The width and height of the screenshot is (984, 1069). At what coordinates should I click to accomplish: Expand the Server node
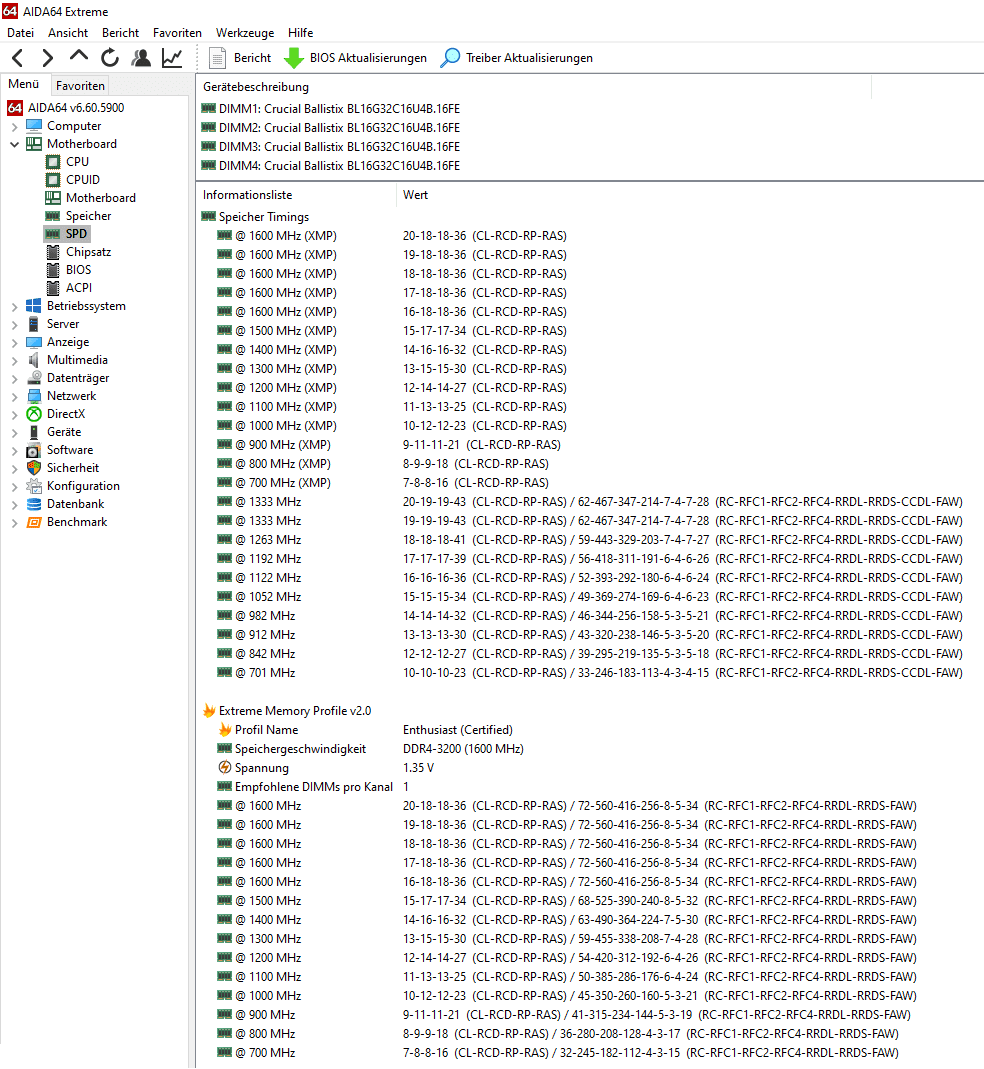(x=14, y=325)
